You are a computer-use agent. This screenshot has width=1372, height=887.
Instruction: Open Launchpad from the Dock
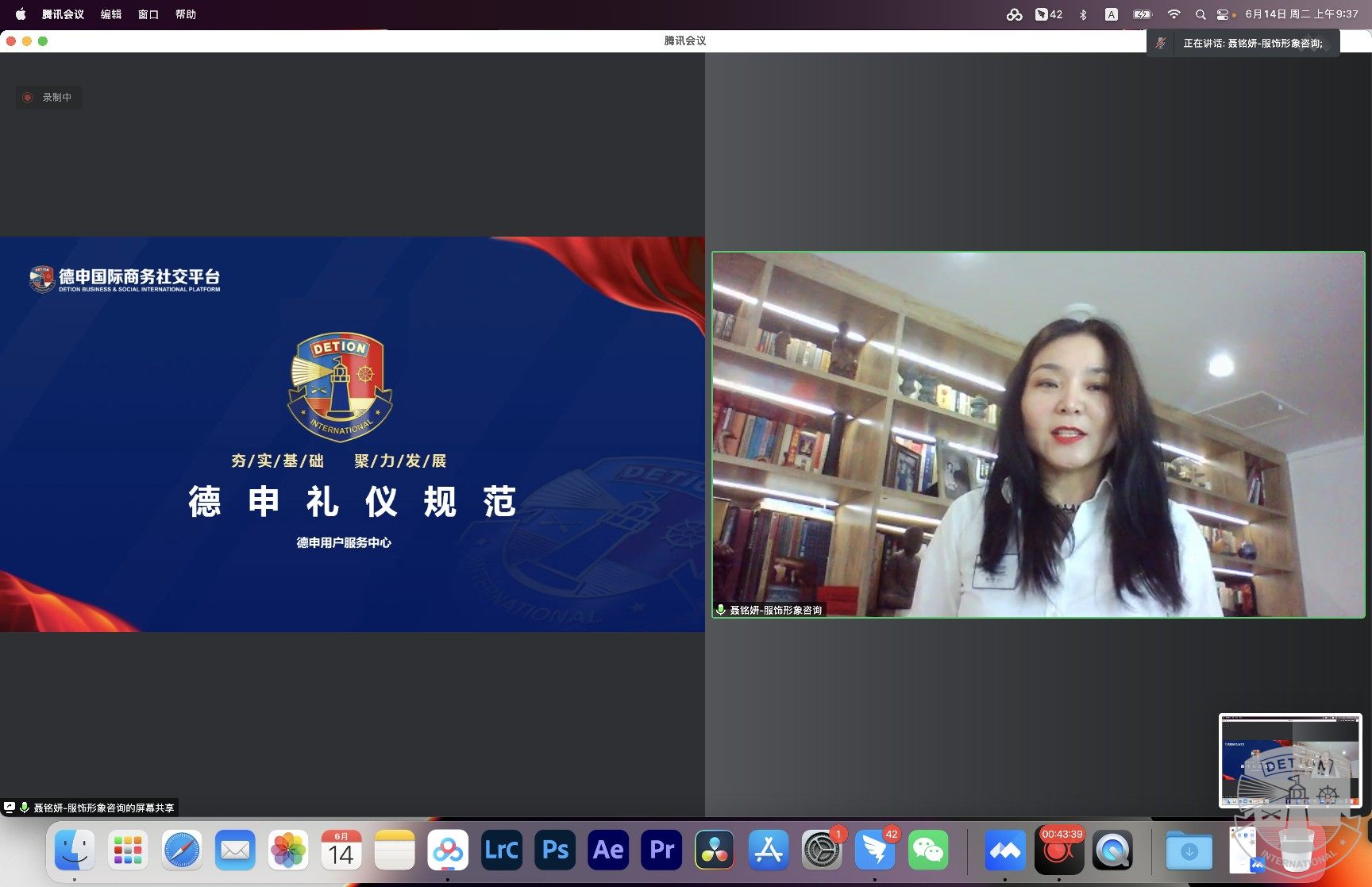coord(128,850)
